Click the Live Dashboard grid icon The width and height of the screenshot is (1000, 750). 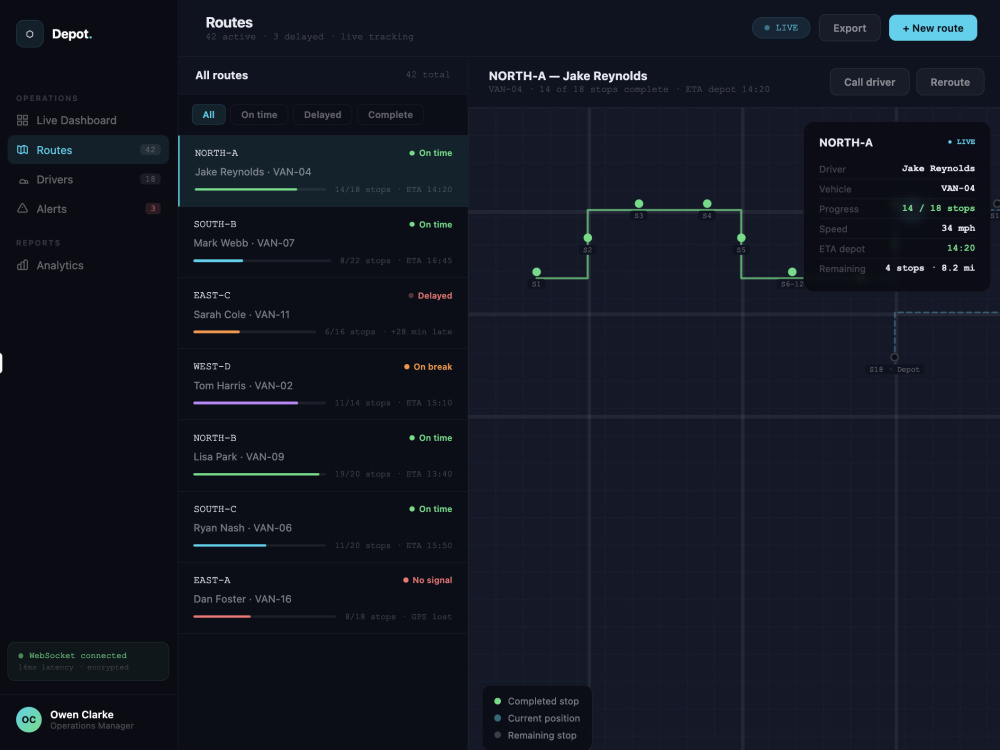tap(22, 120)
